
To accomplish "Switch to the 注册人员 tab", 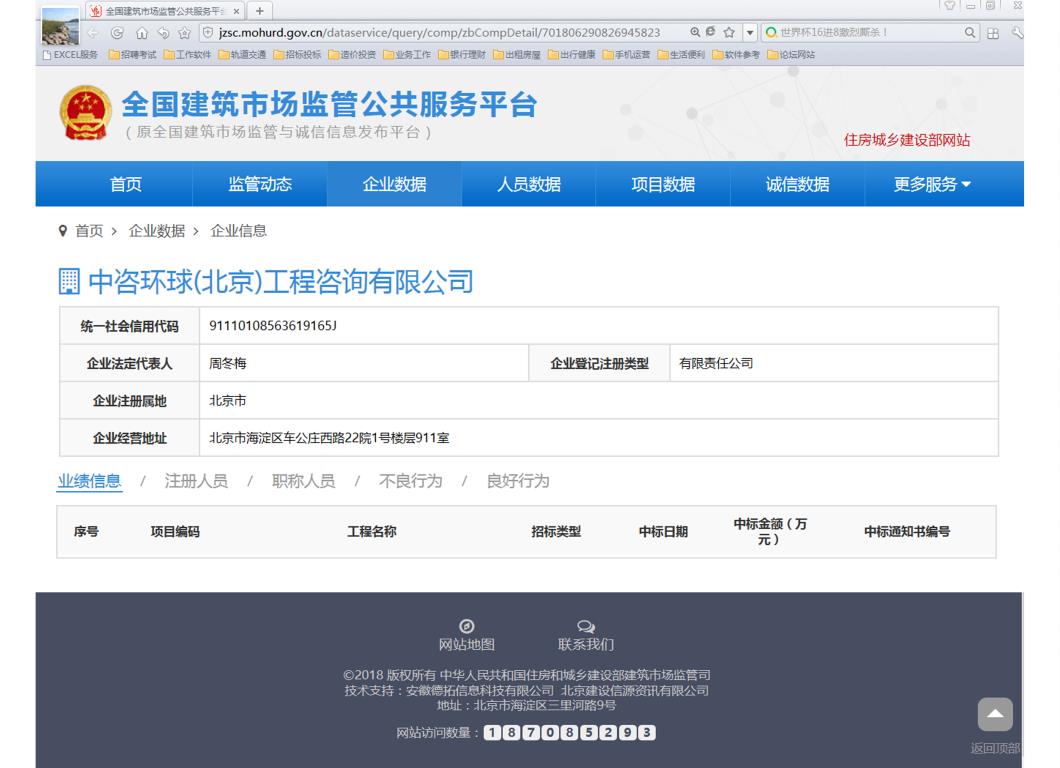I will coord(196,481).
